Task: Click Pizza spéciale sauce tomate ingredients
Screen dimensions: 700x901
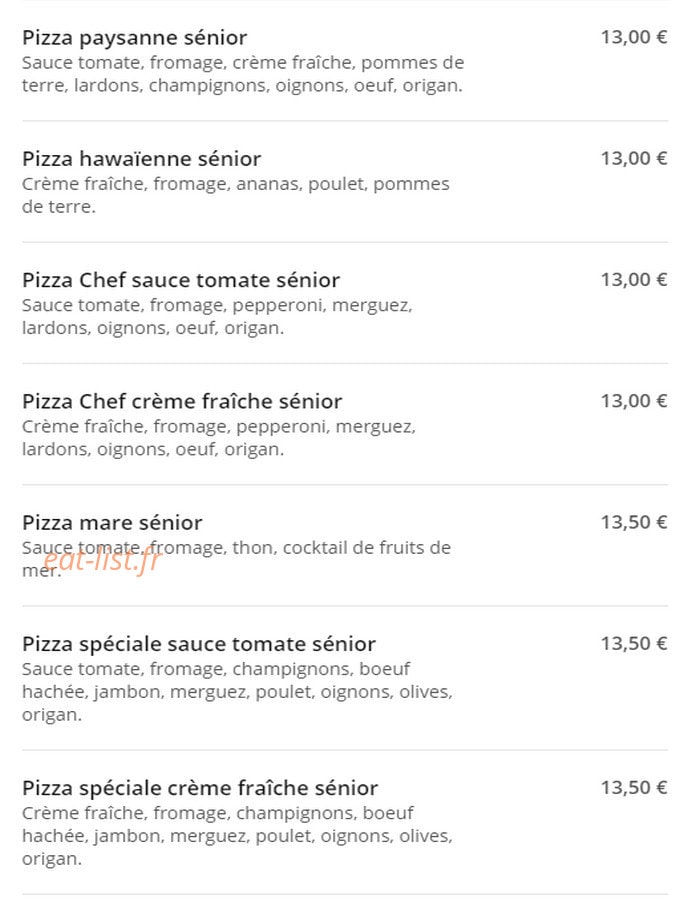Action: 237,692
